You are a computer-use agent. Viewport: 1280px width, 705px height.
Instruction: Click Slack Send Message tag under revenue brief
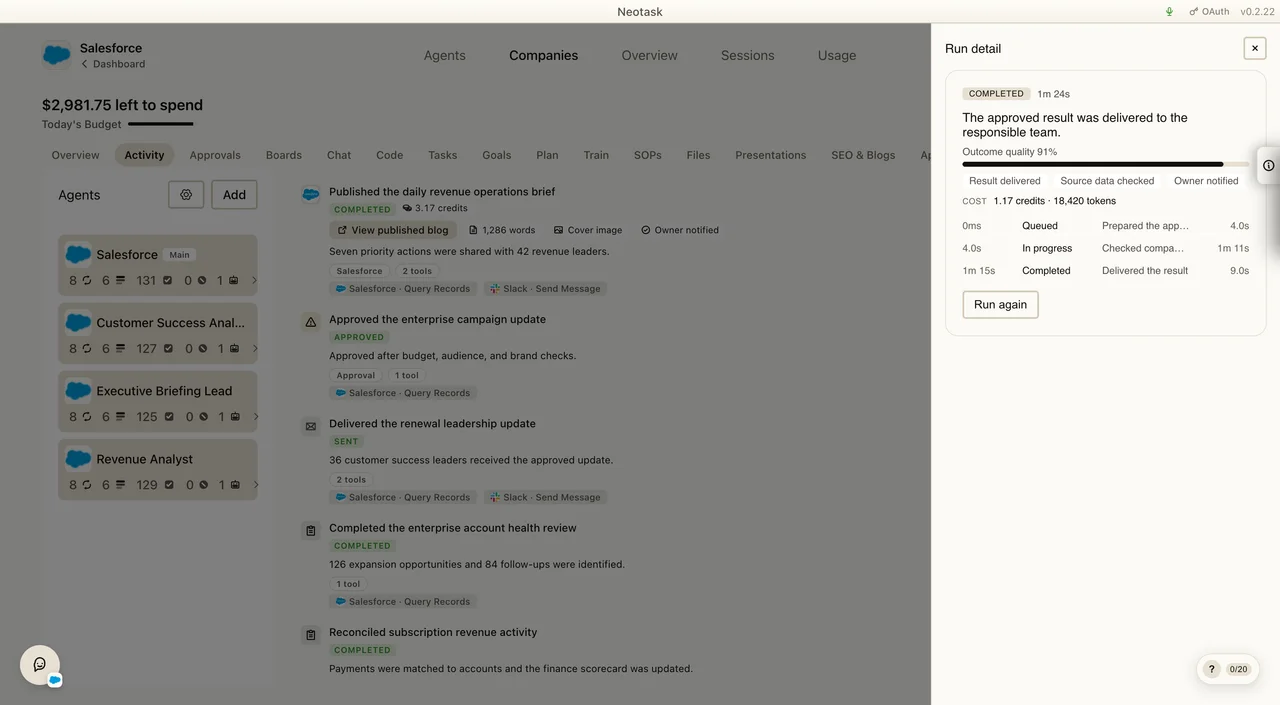pos(545,289)
